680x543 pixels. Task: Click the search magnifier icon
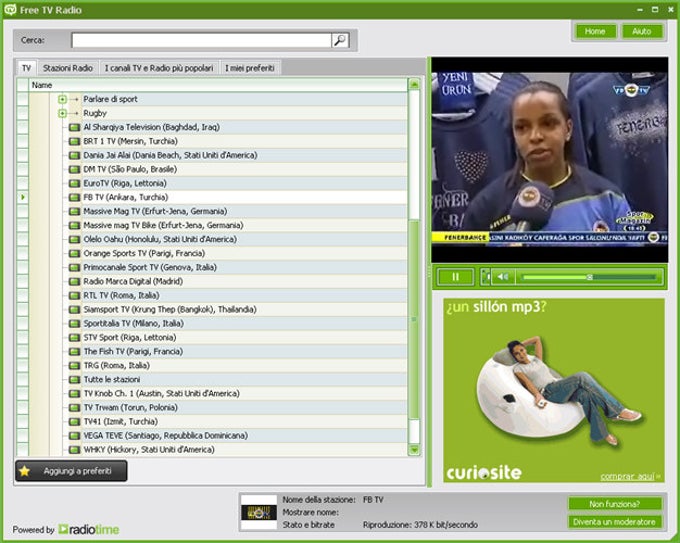[340, 40]
